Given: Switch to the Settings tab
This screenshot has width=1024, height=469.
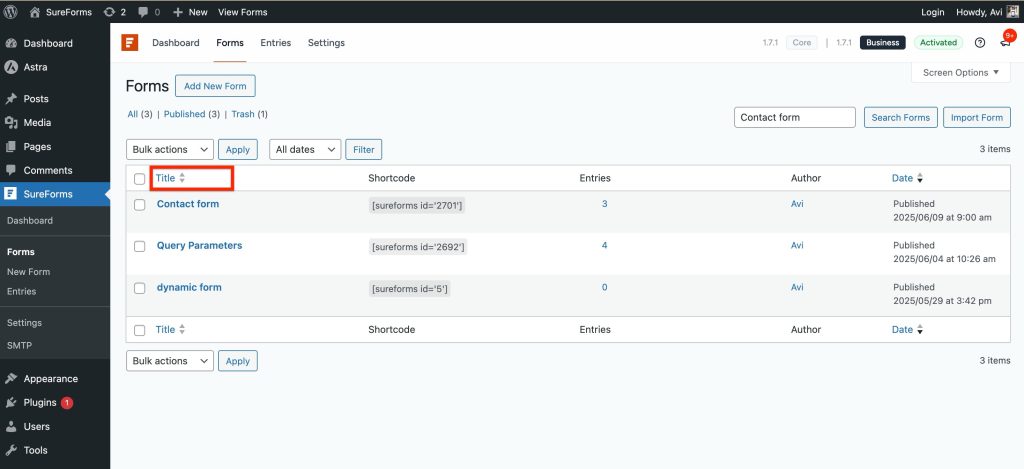Looking at the screenshot, I should click(326, 43).
